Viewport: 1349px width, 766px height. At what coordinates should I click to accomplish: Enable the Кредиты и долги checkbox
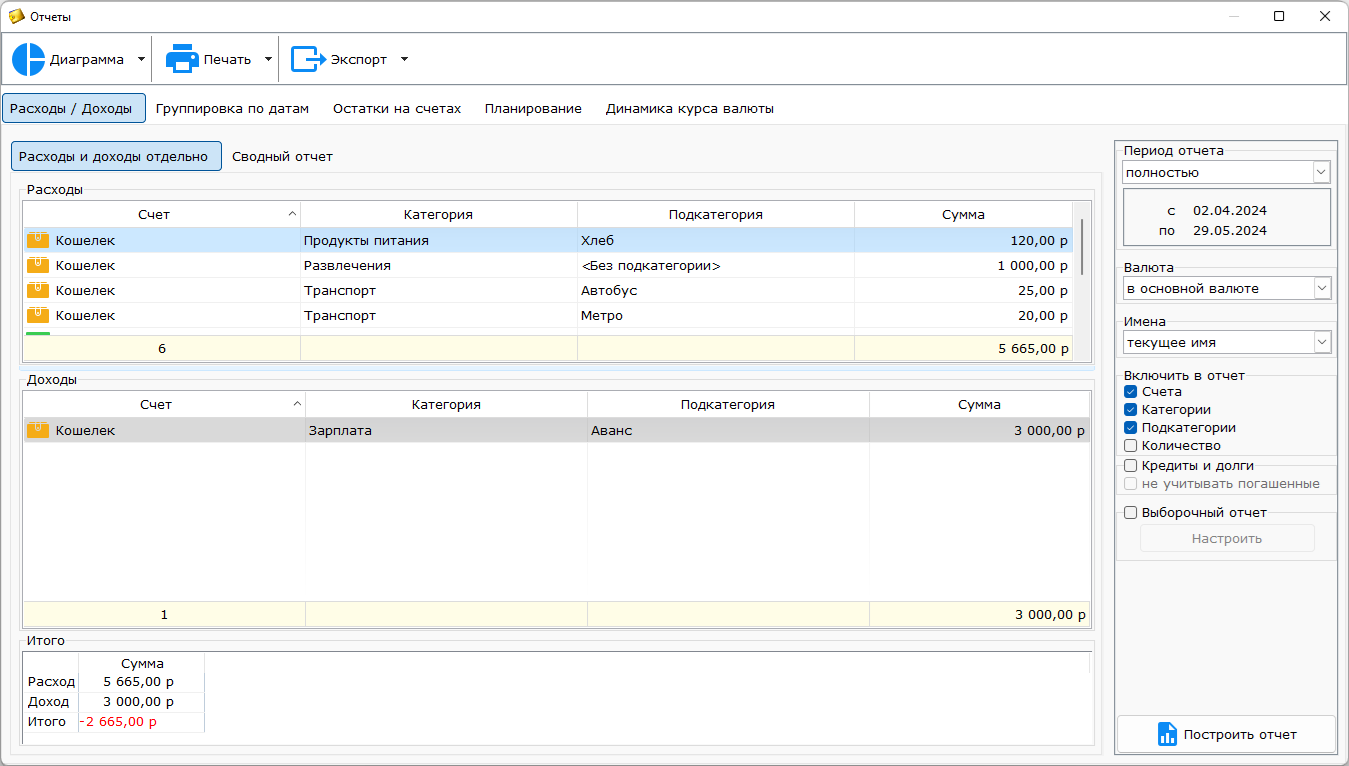1131,466
